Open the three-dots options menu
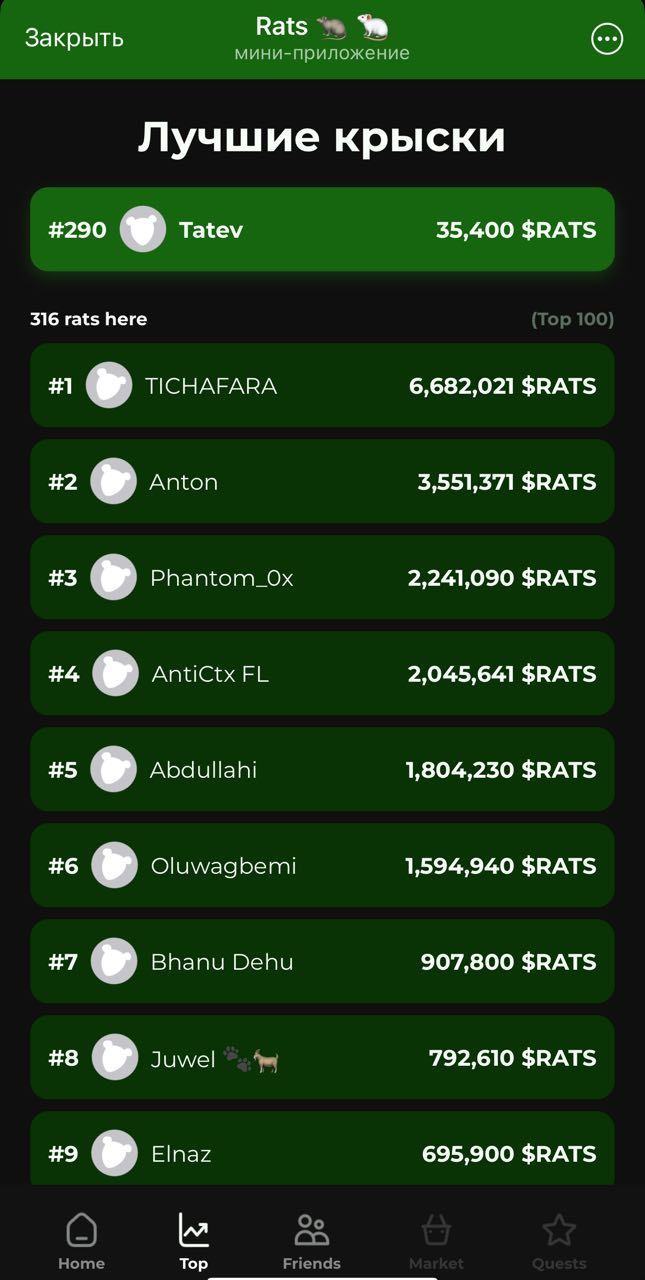Screen dimensions: 645x1280 (x=607, y=39)
